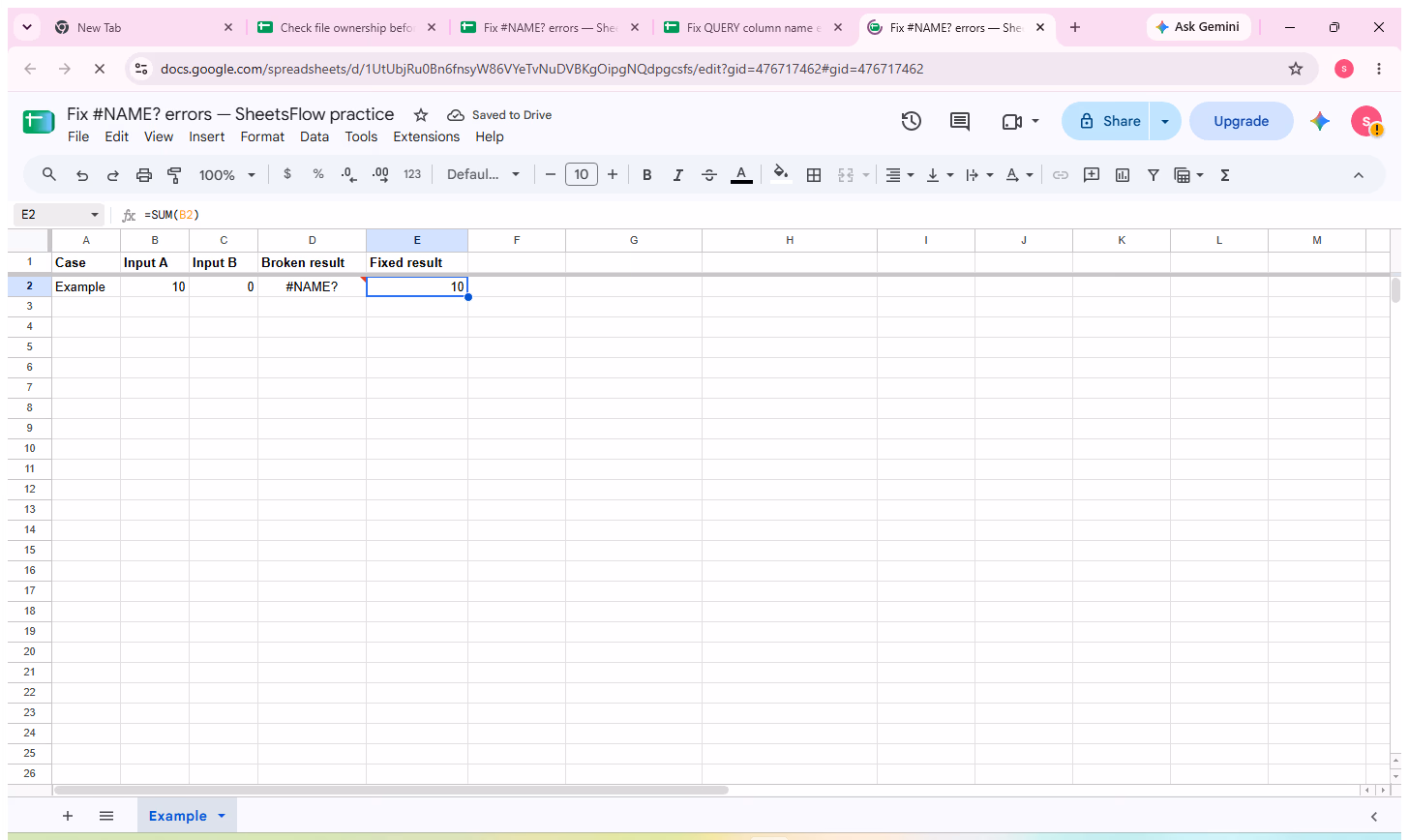Toggle strikethrough formatting

click(709, 175)
